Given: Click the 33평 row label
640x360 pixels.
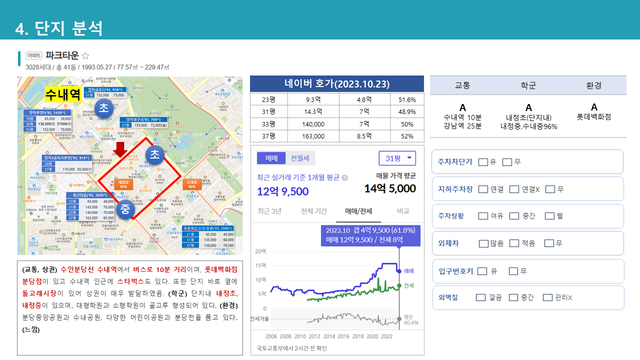Looking at the screenshot, I should (x=269, y=124).
